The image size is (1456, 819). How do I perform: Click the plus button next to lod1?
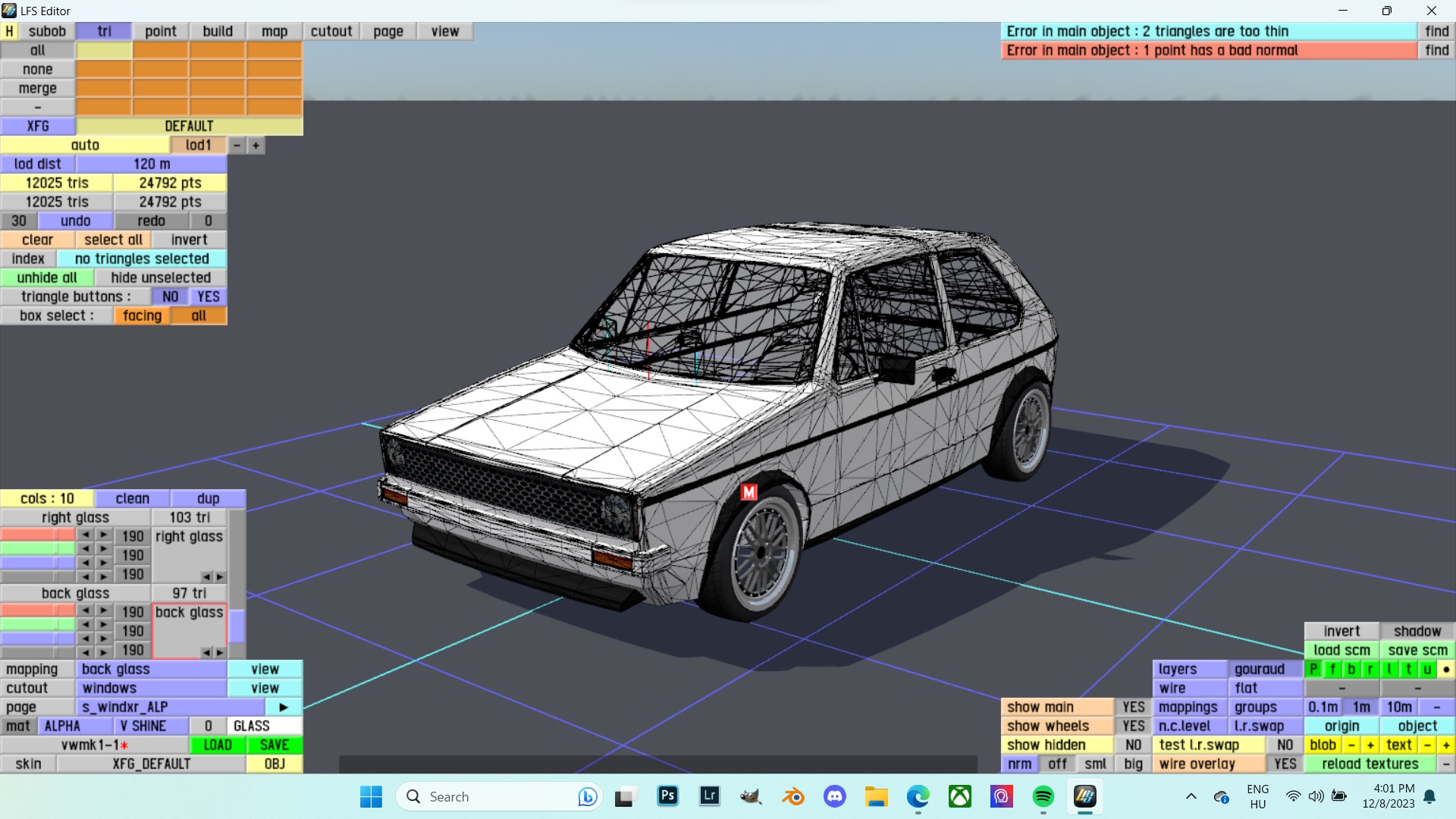pos(256,145)
